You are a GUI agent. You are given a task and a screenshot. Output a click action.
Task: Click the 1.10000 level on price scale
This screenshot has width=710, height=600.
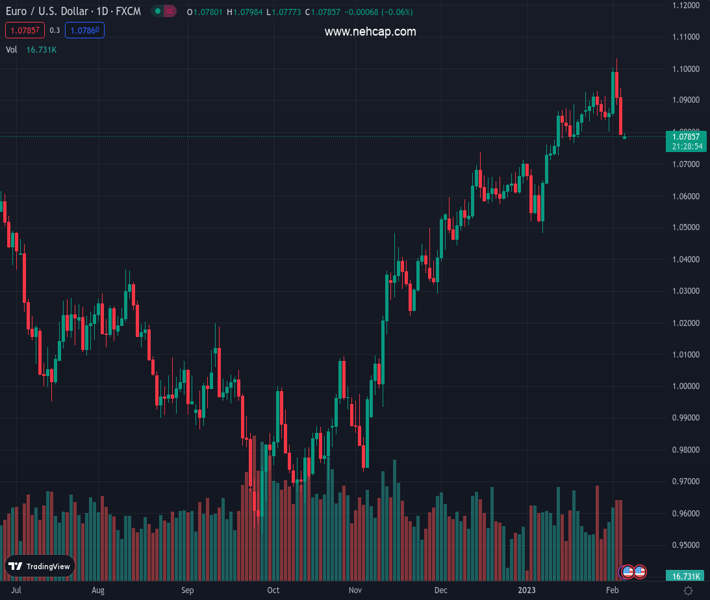click(685, 69)
